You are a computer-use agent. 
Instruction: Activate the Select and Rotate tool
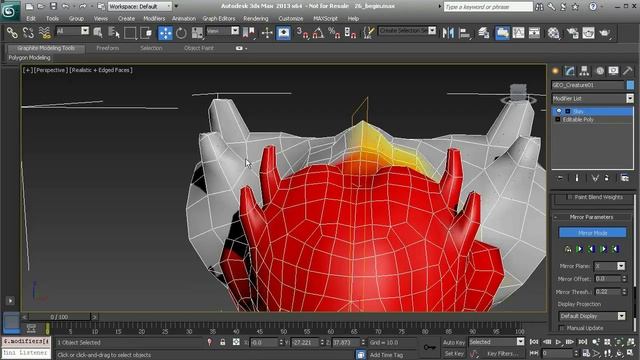[181, 33]
